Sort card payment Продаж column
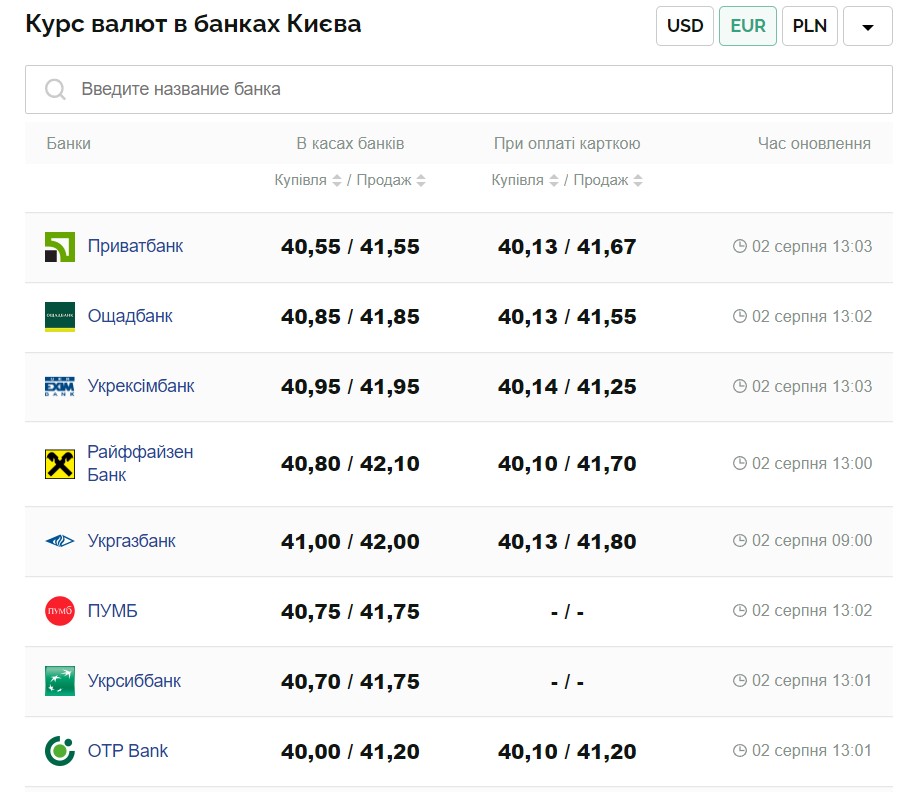This screenshot has height=792, width=903. pyautogui.click(x=638, y=180)
